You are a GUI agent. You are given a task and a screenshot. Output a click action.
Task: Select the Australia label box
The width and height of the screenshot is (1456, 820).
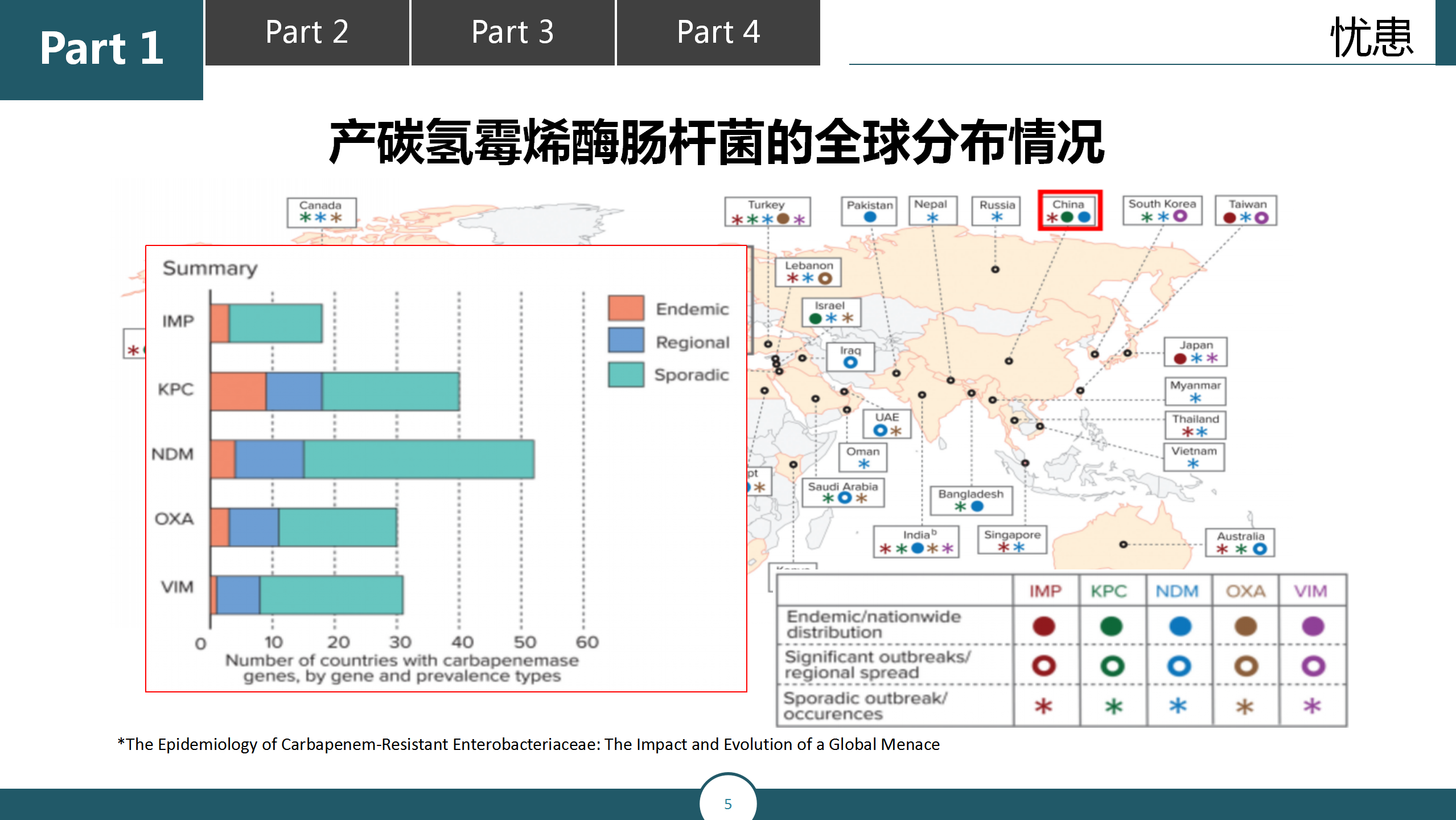click(1240, 543)
